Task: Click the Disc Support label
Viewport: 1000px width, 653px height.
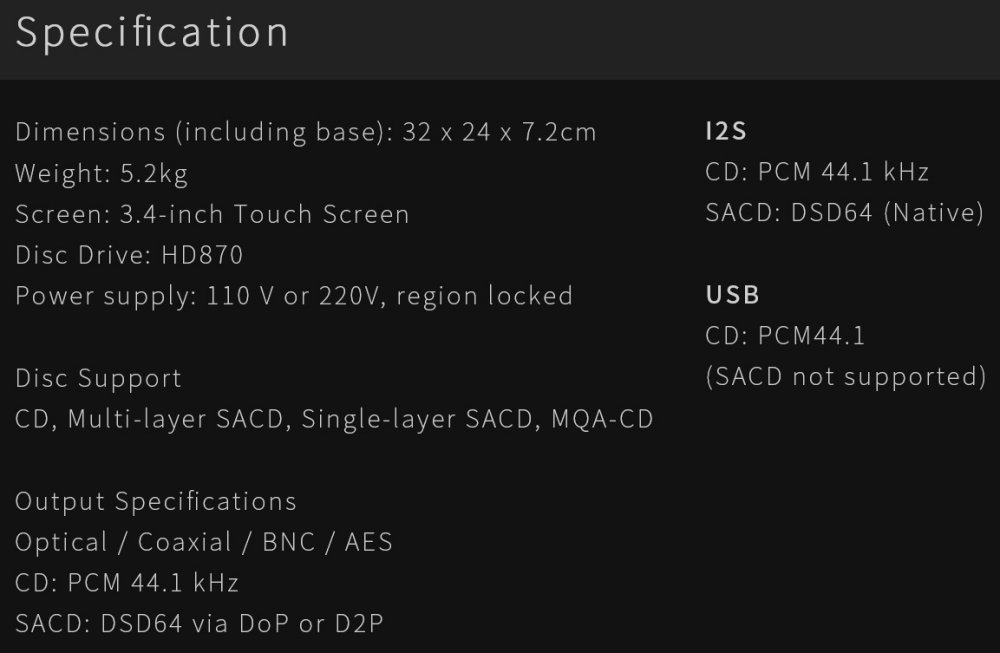Action: point(99,378)
